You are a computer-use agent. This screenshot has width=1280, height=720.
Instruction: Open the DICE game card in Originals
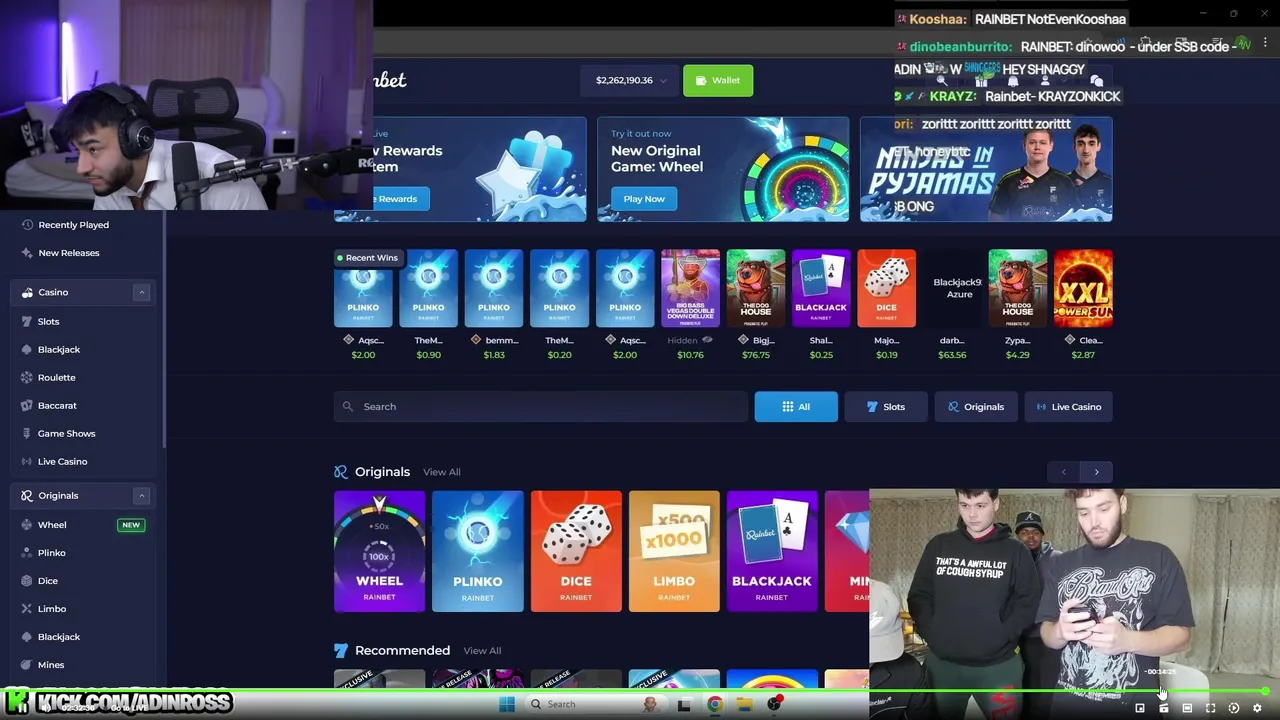(576, 551)
